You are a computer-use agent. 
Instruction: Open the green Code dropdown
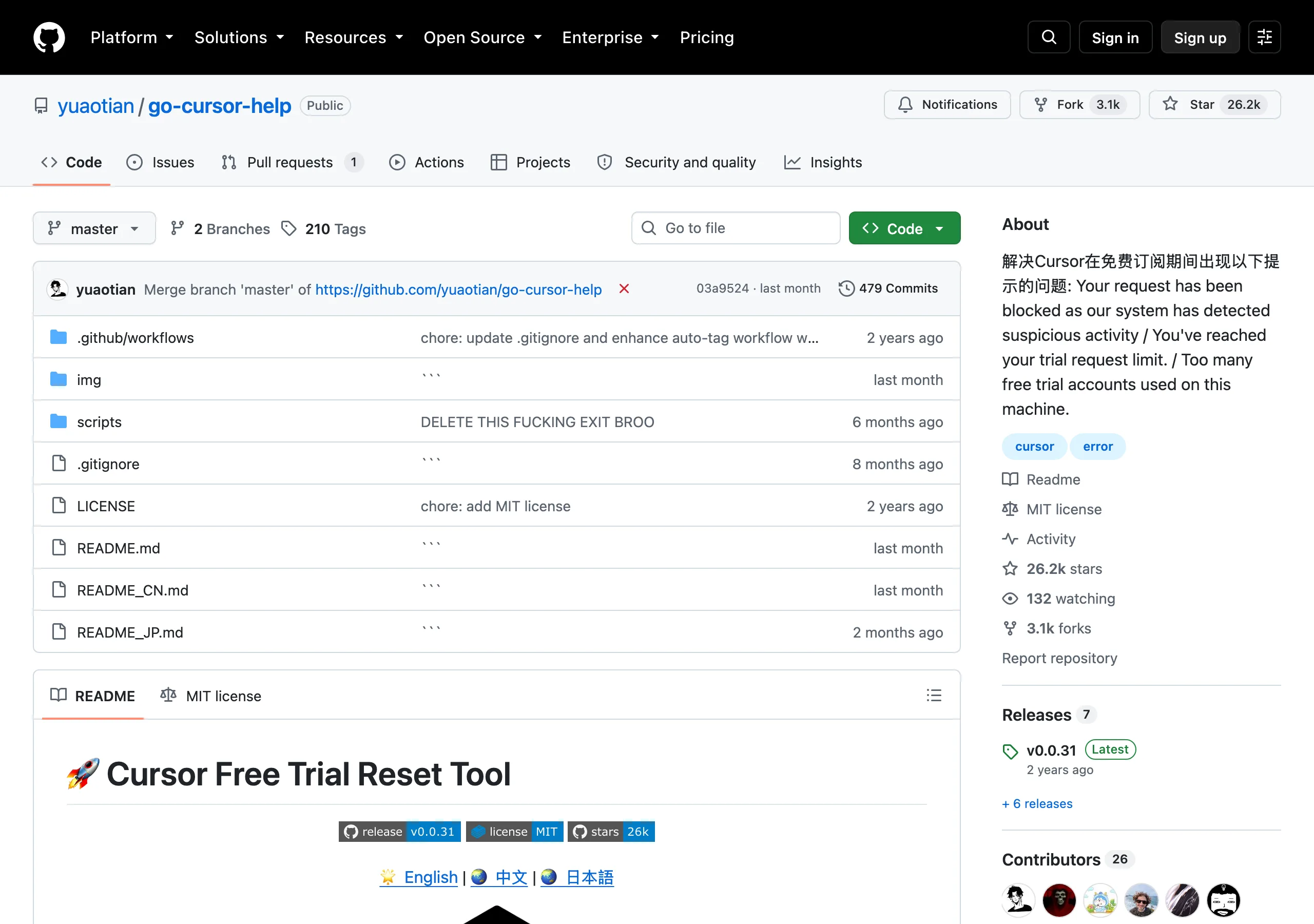coord(904,228)
